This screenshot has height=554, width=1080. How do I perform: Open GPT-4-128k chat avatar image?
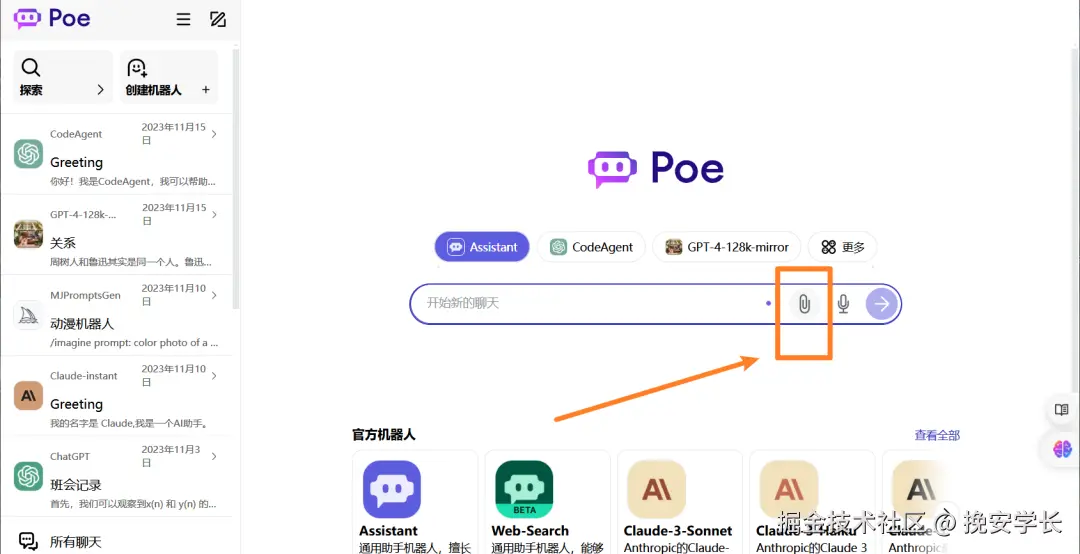(x=28, y=234)
